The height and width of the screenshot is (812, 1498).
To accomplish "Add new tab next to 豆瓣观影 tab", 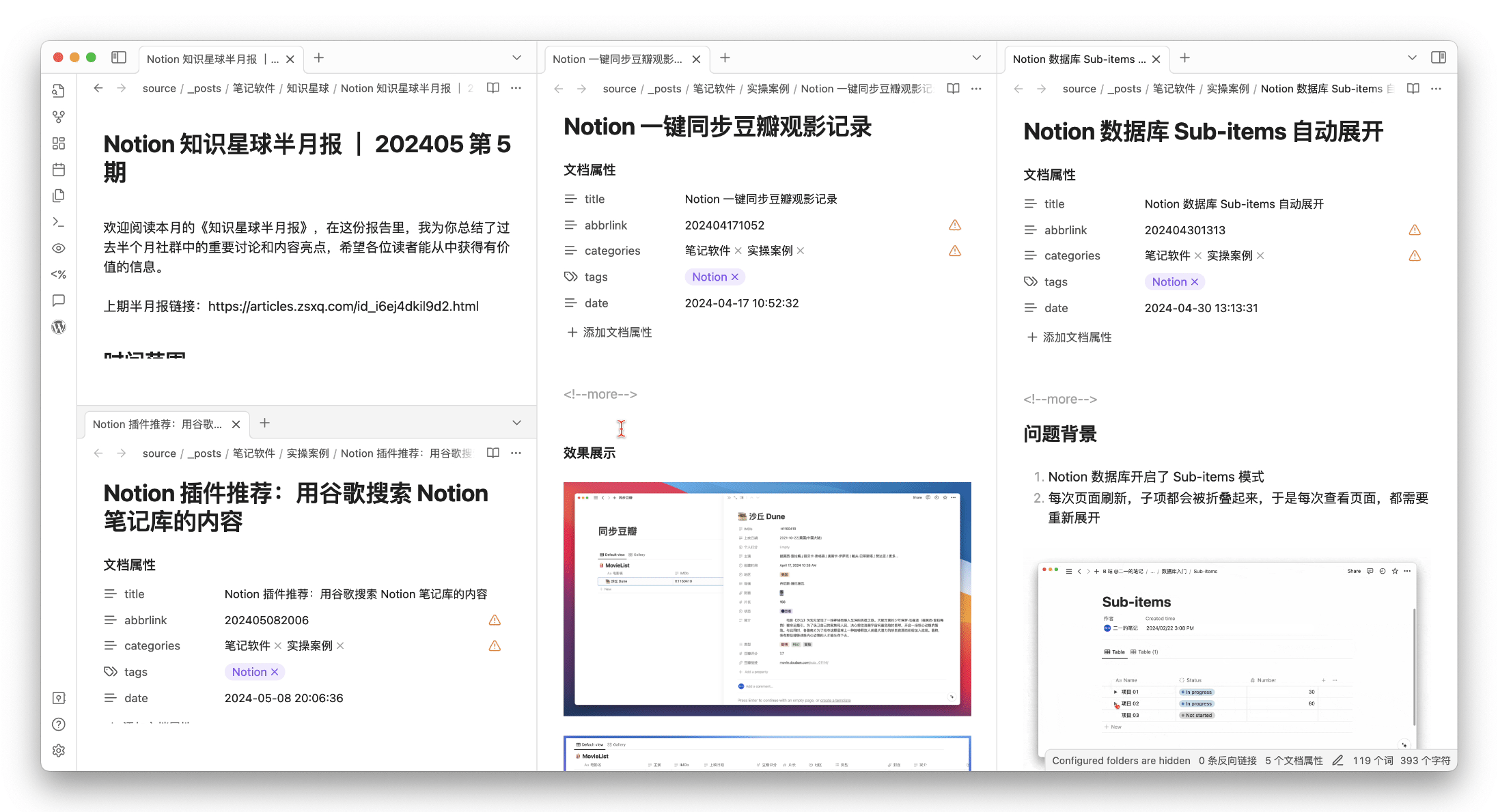I will click(725, 58).
